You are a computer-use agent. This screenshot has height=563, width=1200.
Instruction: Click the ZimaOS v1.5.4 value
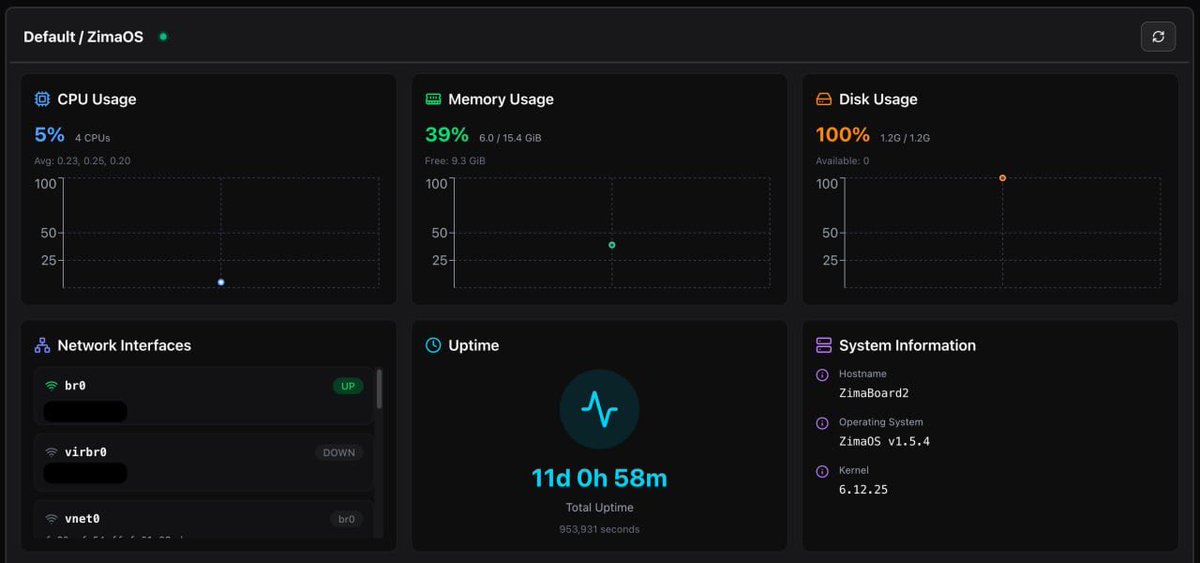point(885,441)
